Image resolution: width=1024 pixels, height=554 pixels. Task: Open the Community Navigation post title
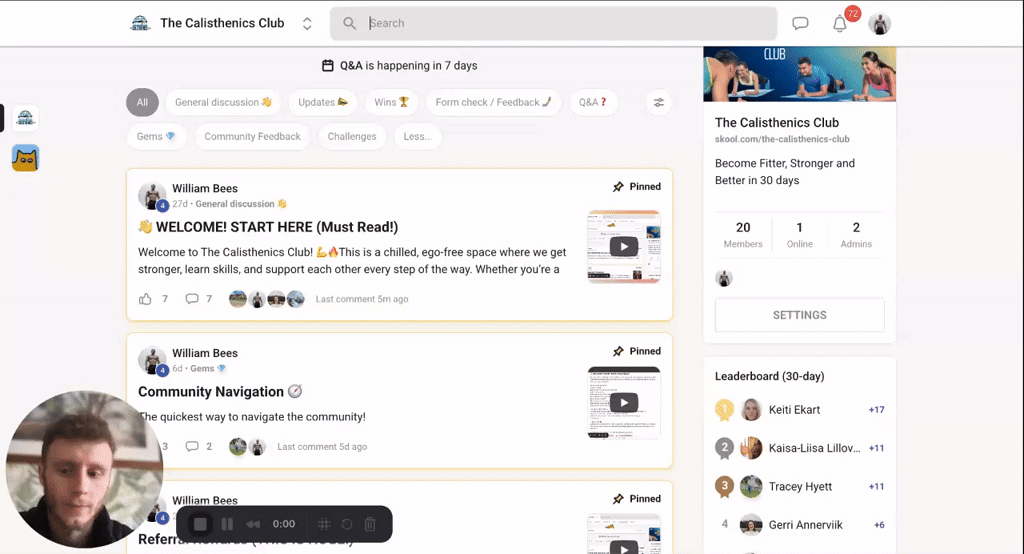[x=220, y=392]
